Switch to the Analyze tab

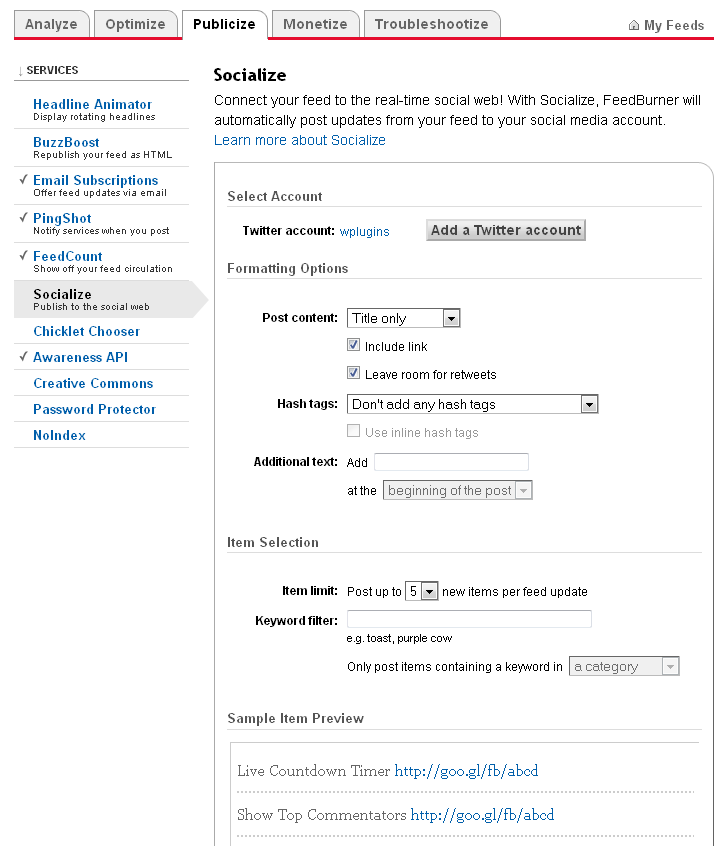(51, 25)
